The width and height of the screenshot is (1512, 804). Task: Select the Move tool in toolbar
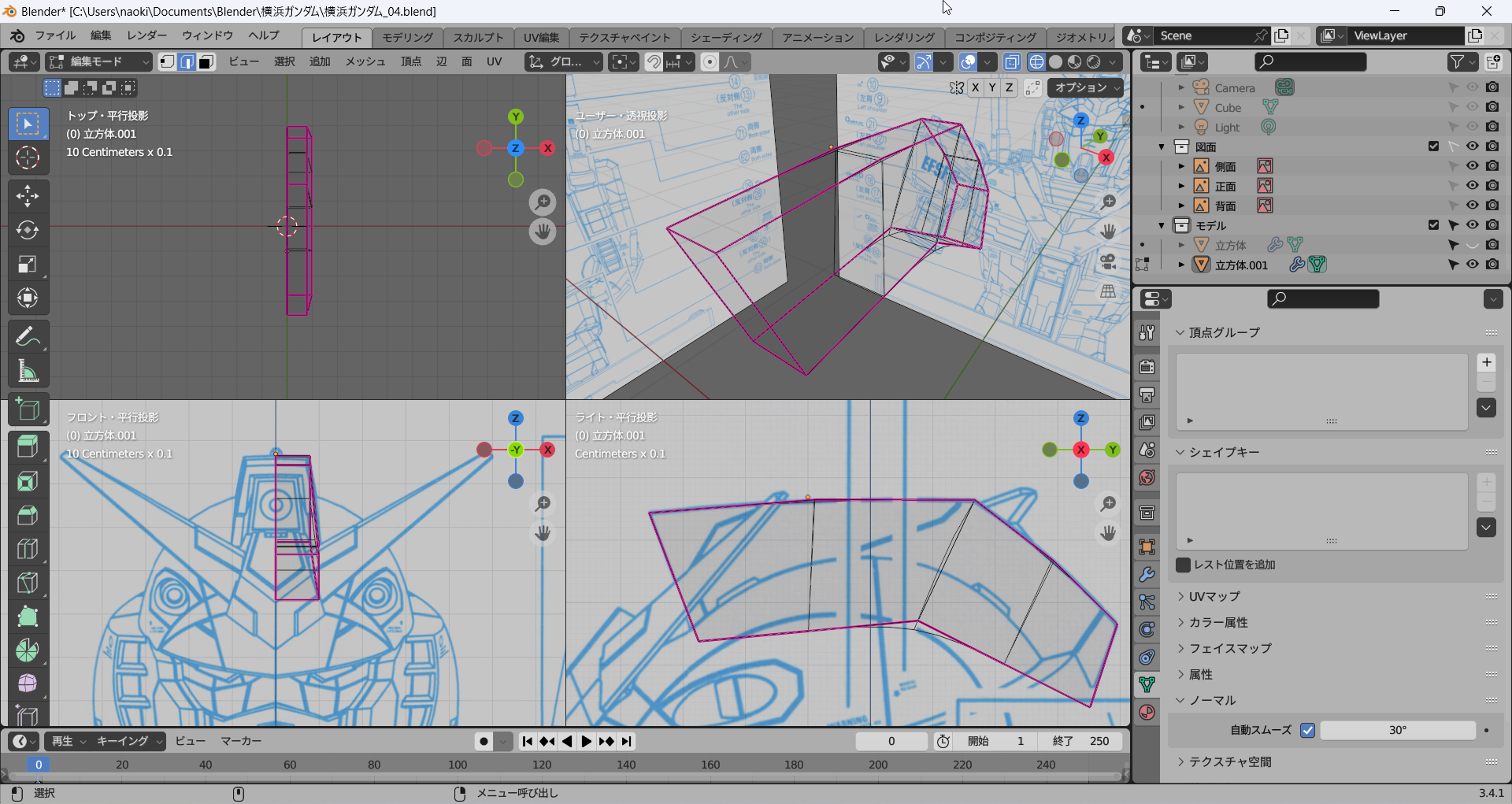click(28, 196)
